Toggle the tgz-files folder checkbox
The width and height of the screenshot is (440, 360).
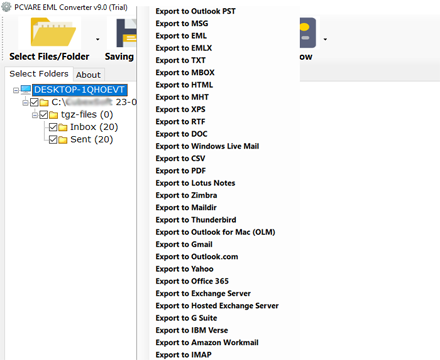click(43, 115)
